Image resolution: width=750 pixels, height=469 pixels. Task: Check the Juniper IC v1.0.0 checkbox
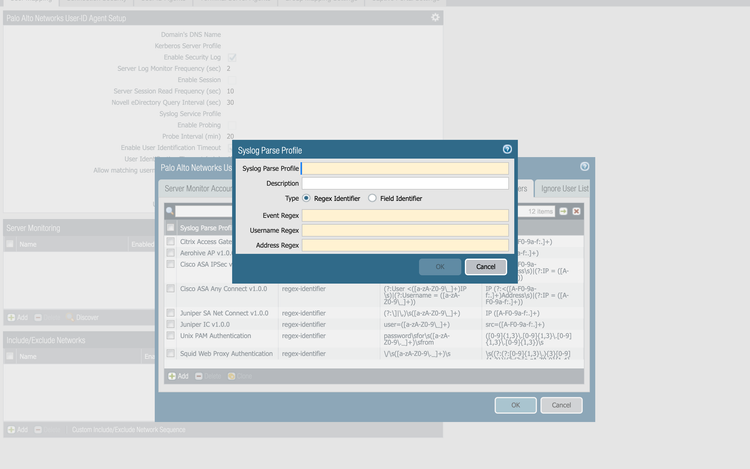170,324
